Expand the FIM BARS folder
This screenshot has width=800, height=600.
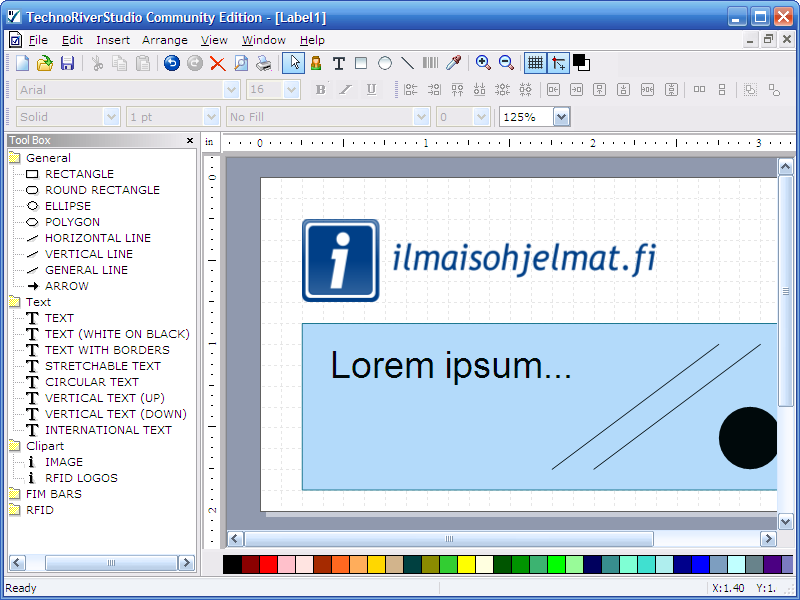15,494
